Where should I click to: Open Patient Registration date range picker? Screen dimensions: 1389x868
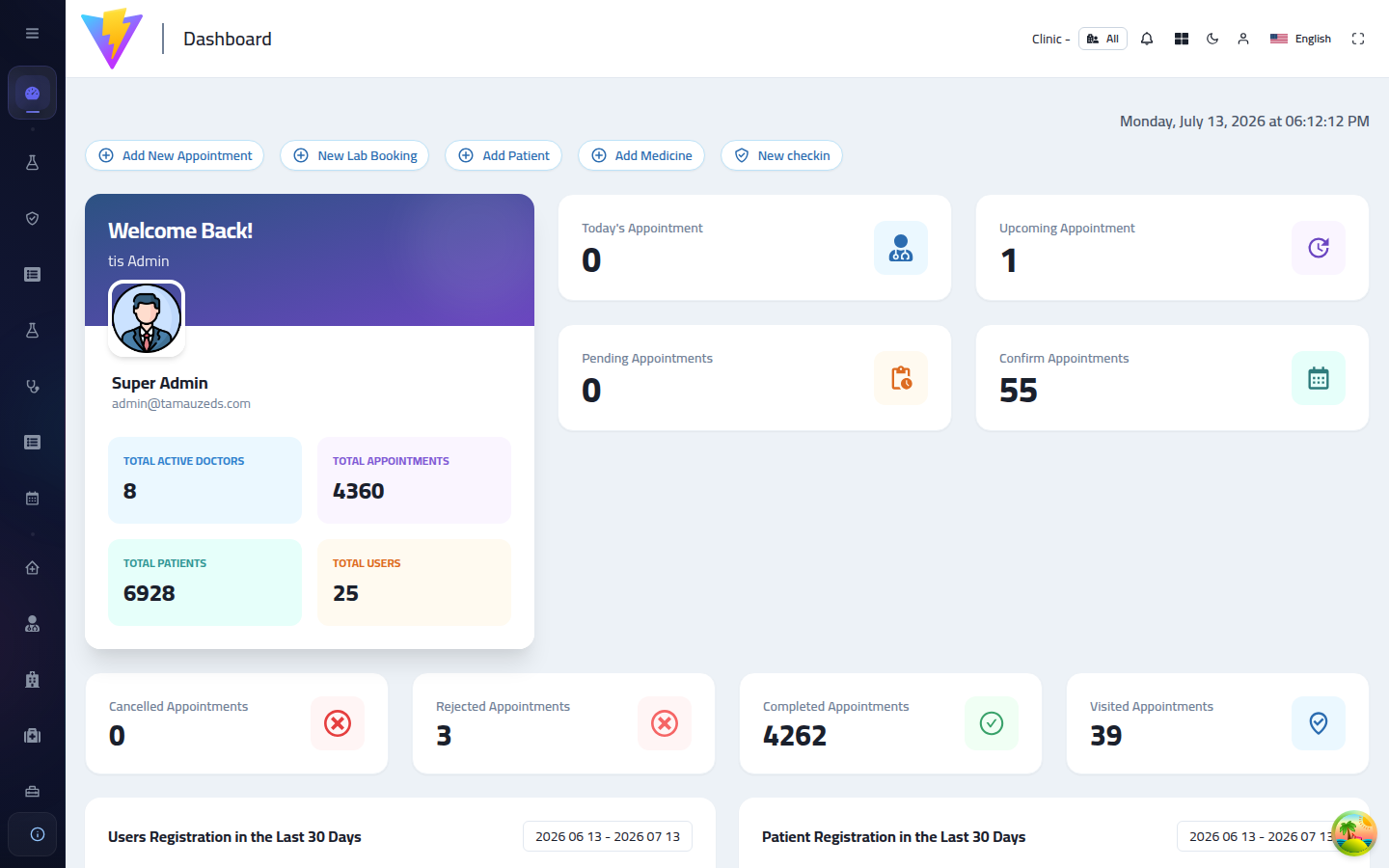(1262, 836)
